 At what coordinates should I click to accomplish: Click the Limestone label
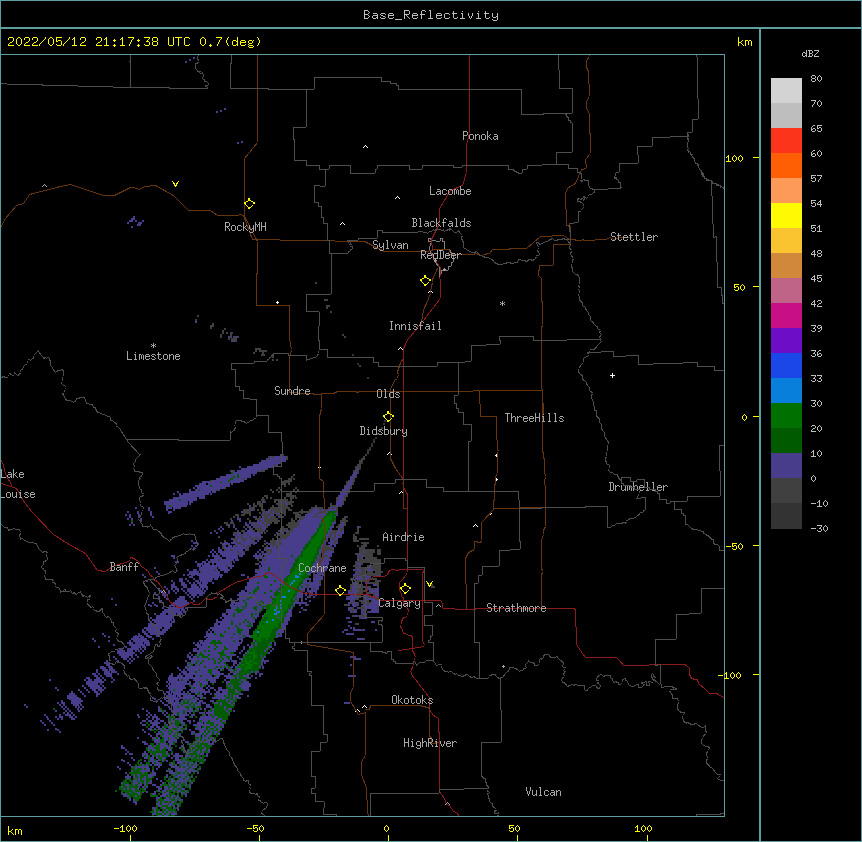click(153, 356)
